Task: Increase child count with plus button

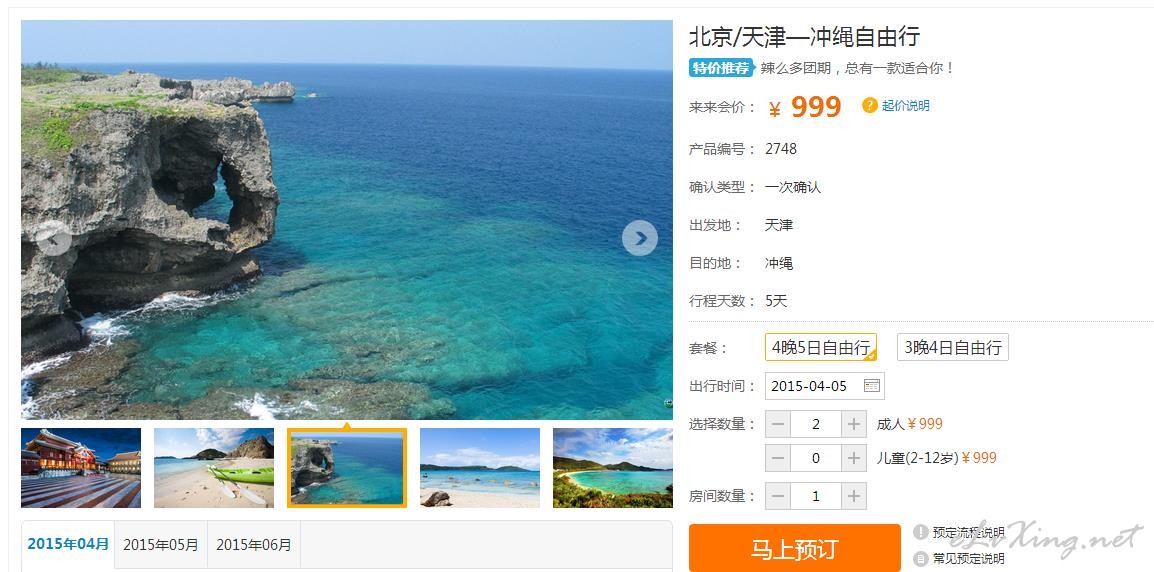Action: [x=854, y=459]
